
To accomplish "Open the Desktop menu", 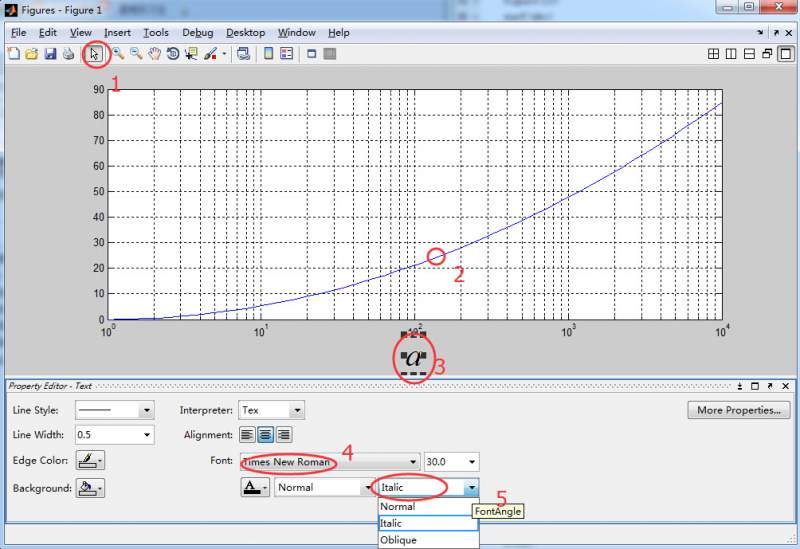I will (245, 33).
